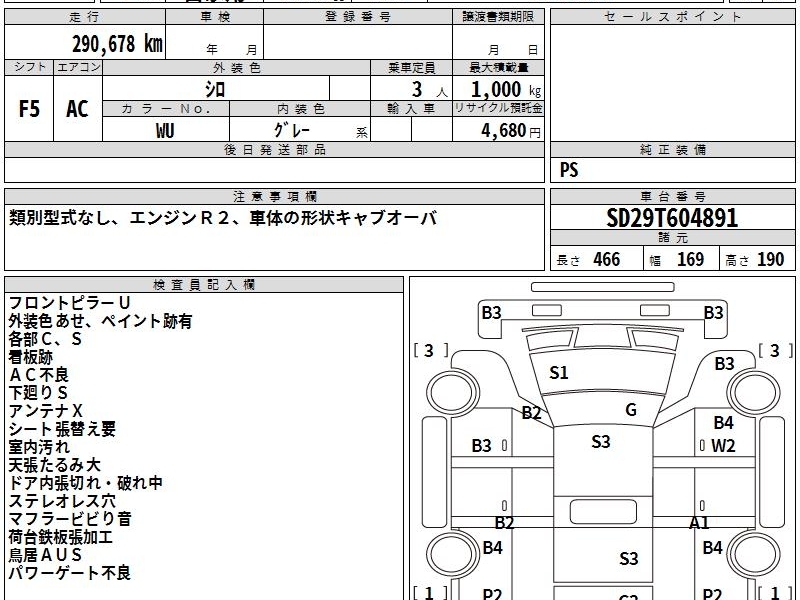
Task: Click the B2 mark beside the windshield
Action: (x=531, y=412)
